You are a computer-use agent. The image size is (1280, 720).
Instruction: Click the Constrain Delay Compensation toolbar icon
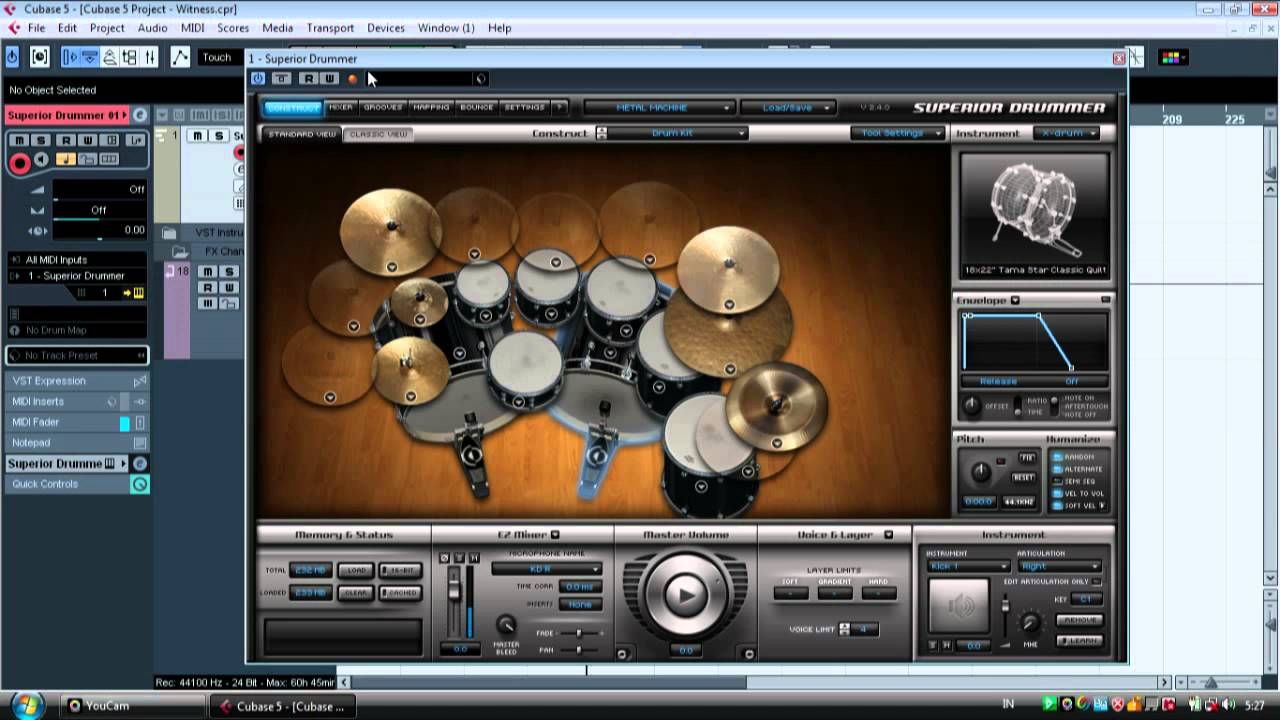point(39,57)
